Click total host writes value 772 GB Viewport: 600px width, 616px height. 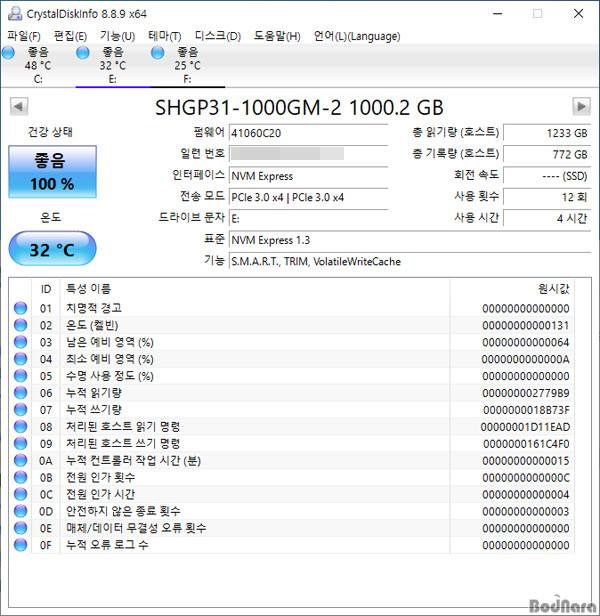coord(547,154)
